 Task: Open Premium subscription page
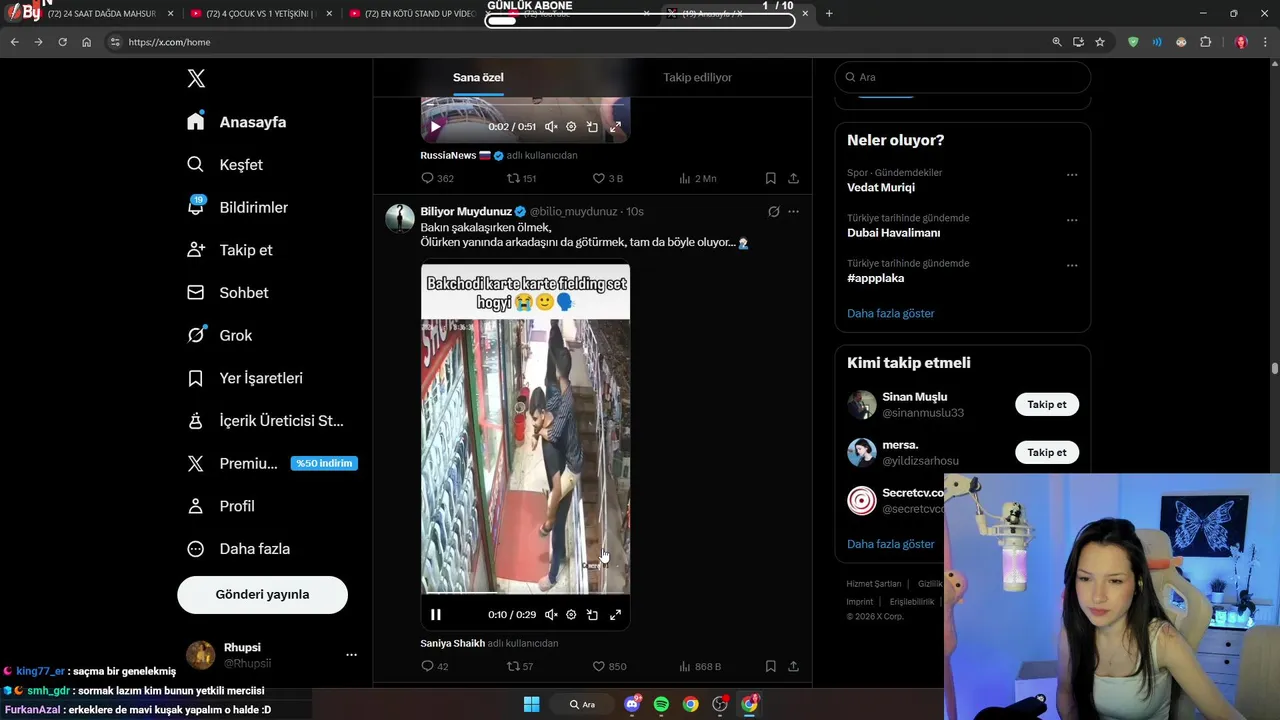pyautogui.click(x=271, y=463)
